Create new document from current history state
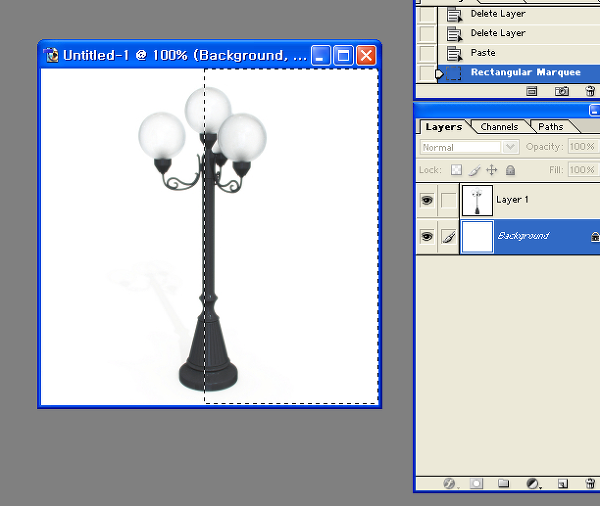 pos(532,91)
